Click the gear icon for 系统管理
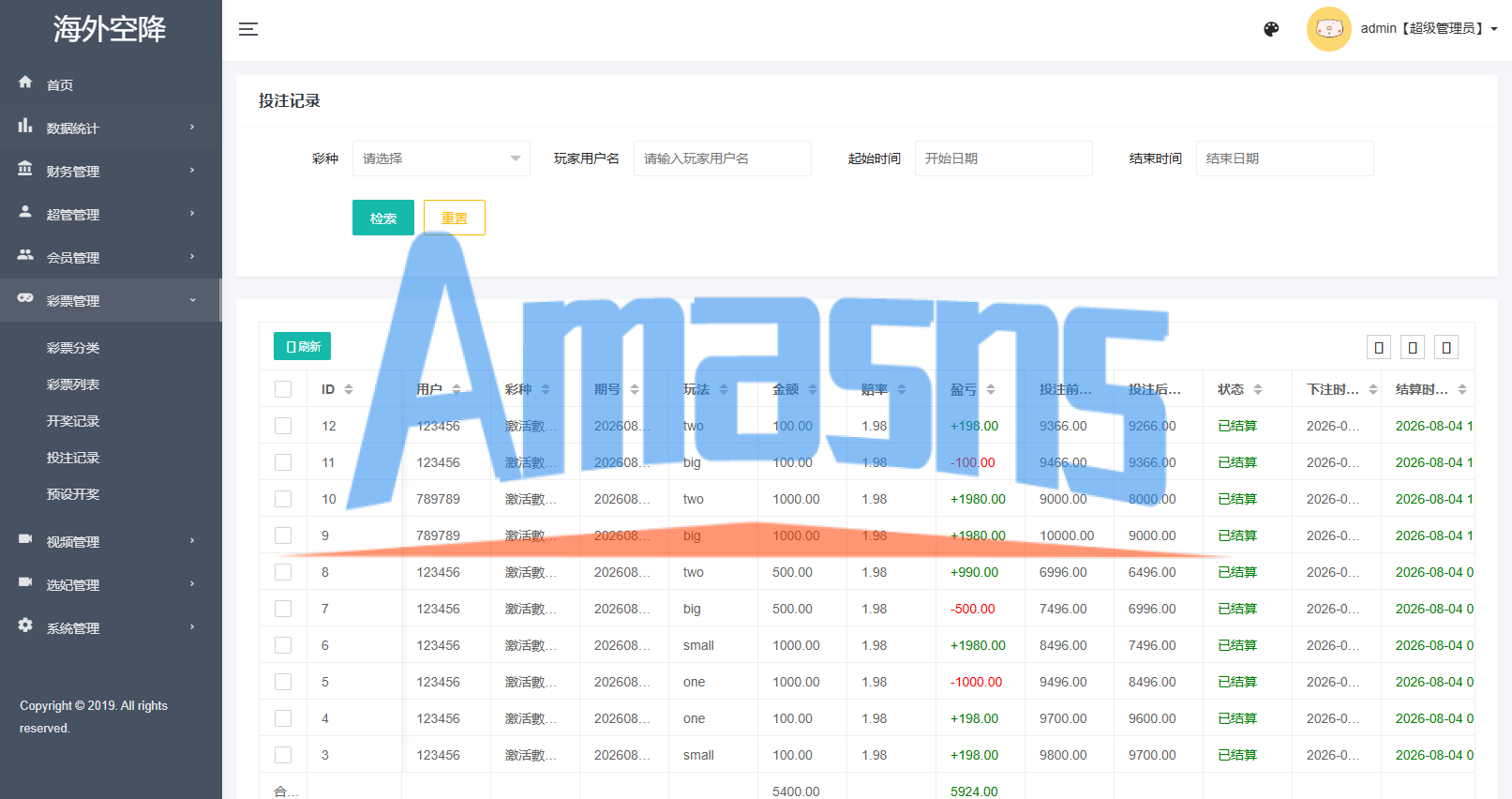The width and height of the screenshot is (1512, 799). pyautogui.click(x=25, y=626)
